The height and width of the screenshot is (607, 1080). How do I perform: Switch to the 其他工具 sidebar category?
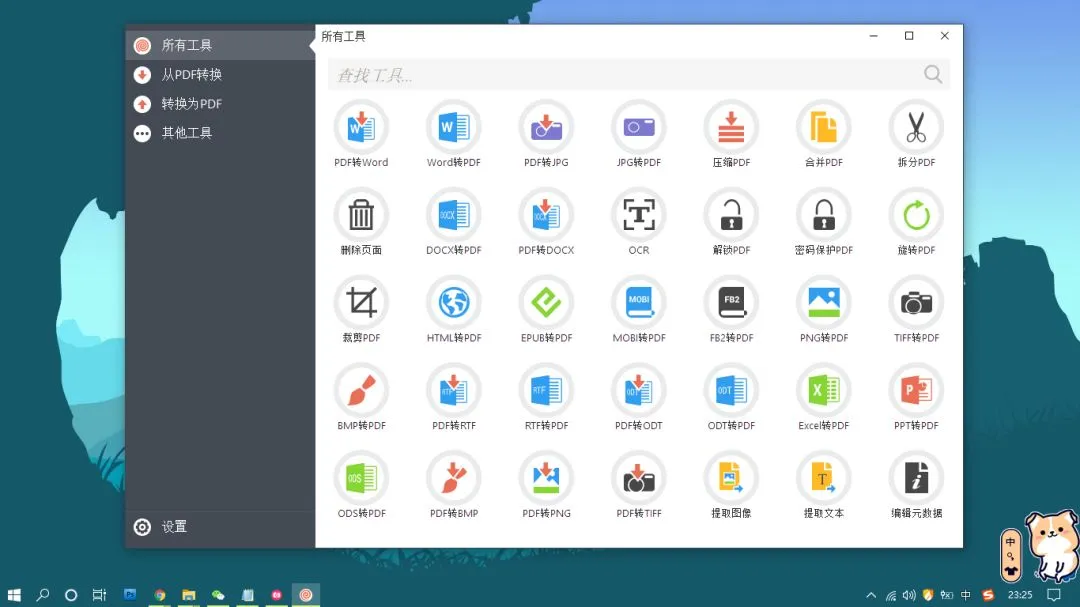(x=220, y=133)
